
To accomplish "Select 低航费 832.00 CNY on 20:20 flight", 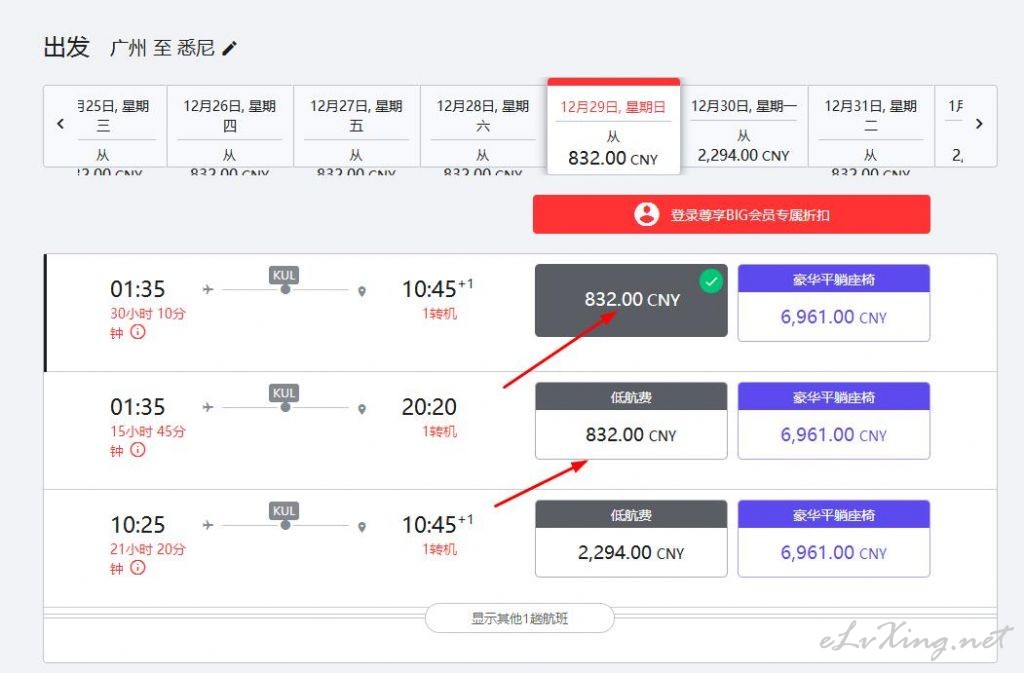I will point(631,421).
